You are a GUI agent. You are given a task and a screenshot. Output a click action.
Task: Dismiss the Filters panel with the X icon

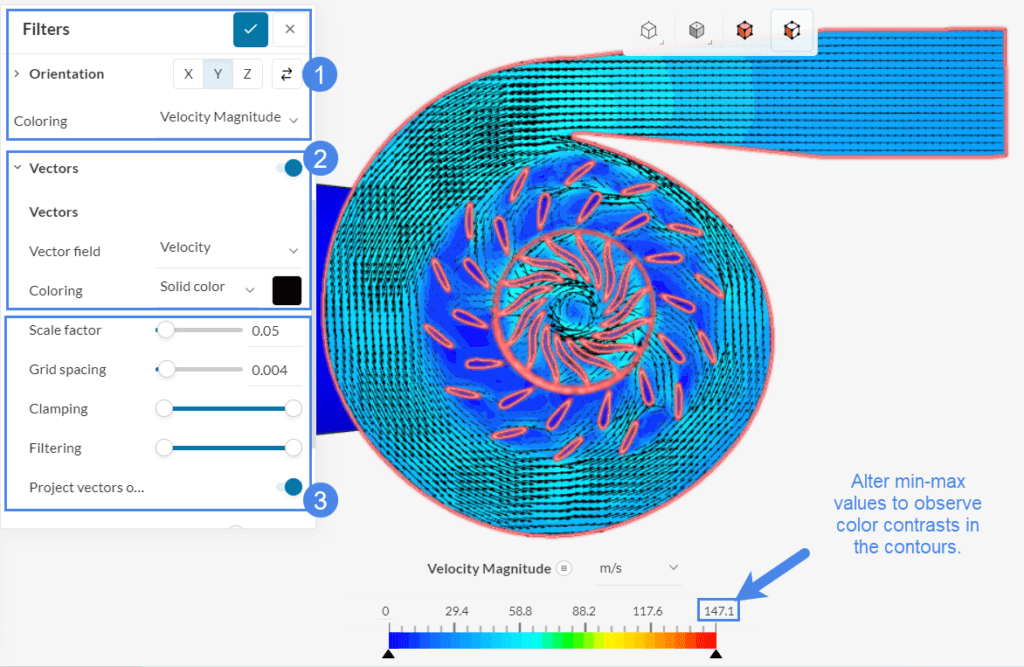pos(290,29)
